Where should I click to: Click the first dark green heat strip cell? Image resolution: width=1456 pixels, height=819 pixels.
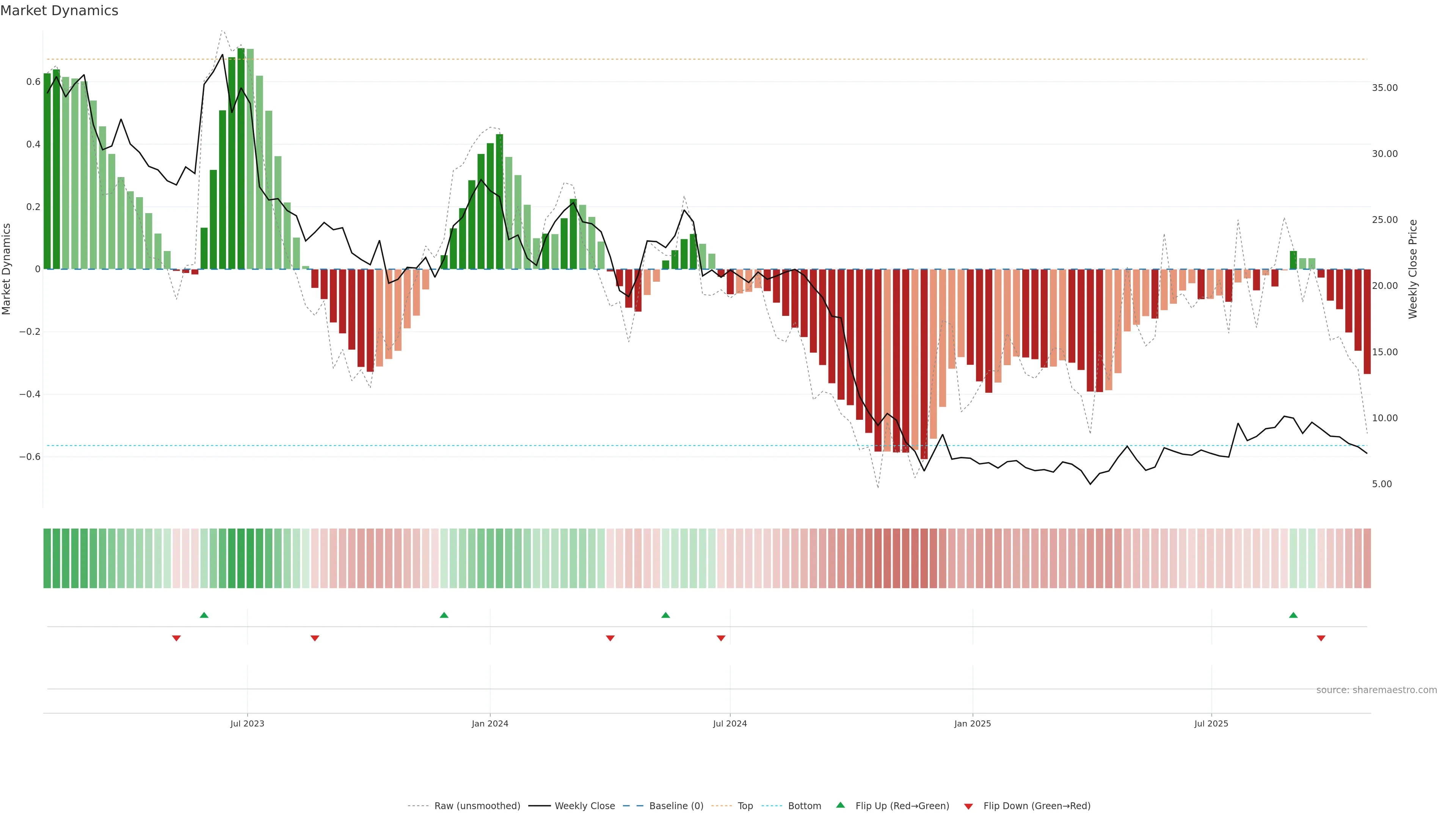47,559
